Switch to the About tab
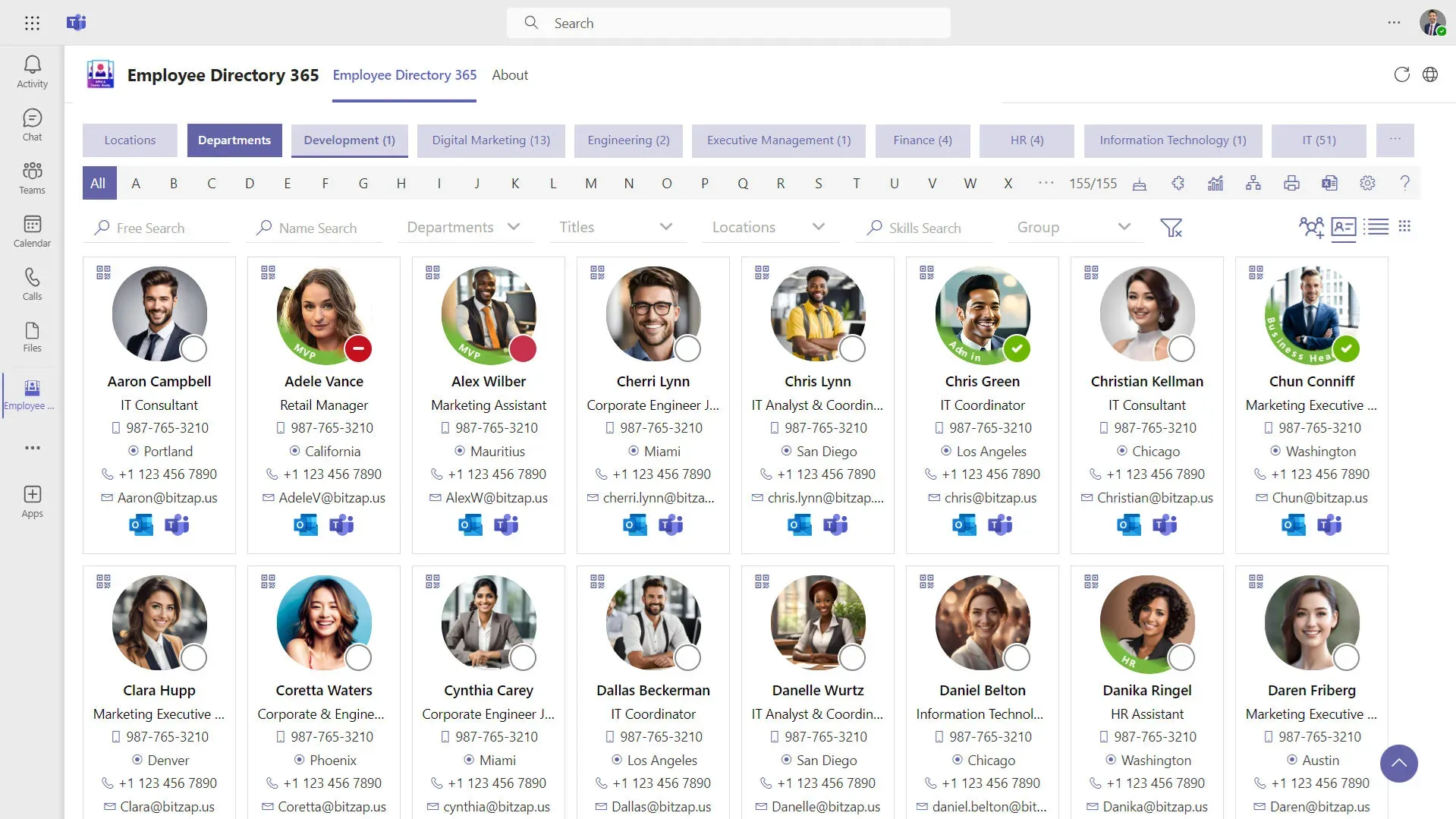Viewport: 1456px width, 819px height. click(x=509, y=74)
